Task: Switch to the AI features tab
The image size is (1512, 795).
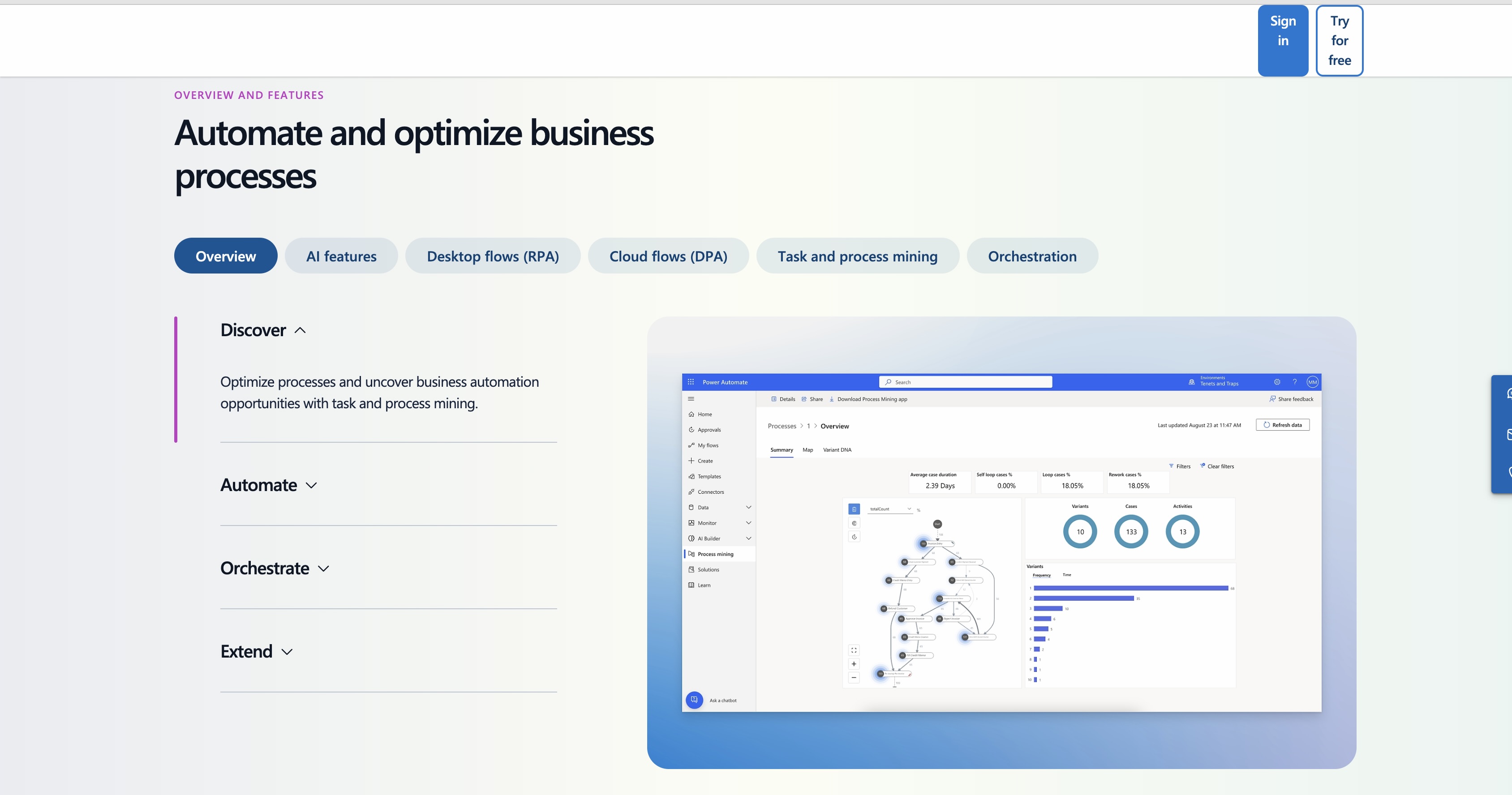Action: [341, 256]
